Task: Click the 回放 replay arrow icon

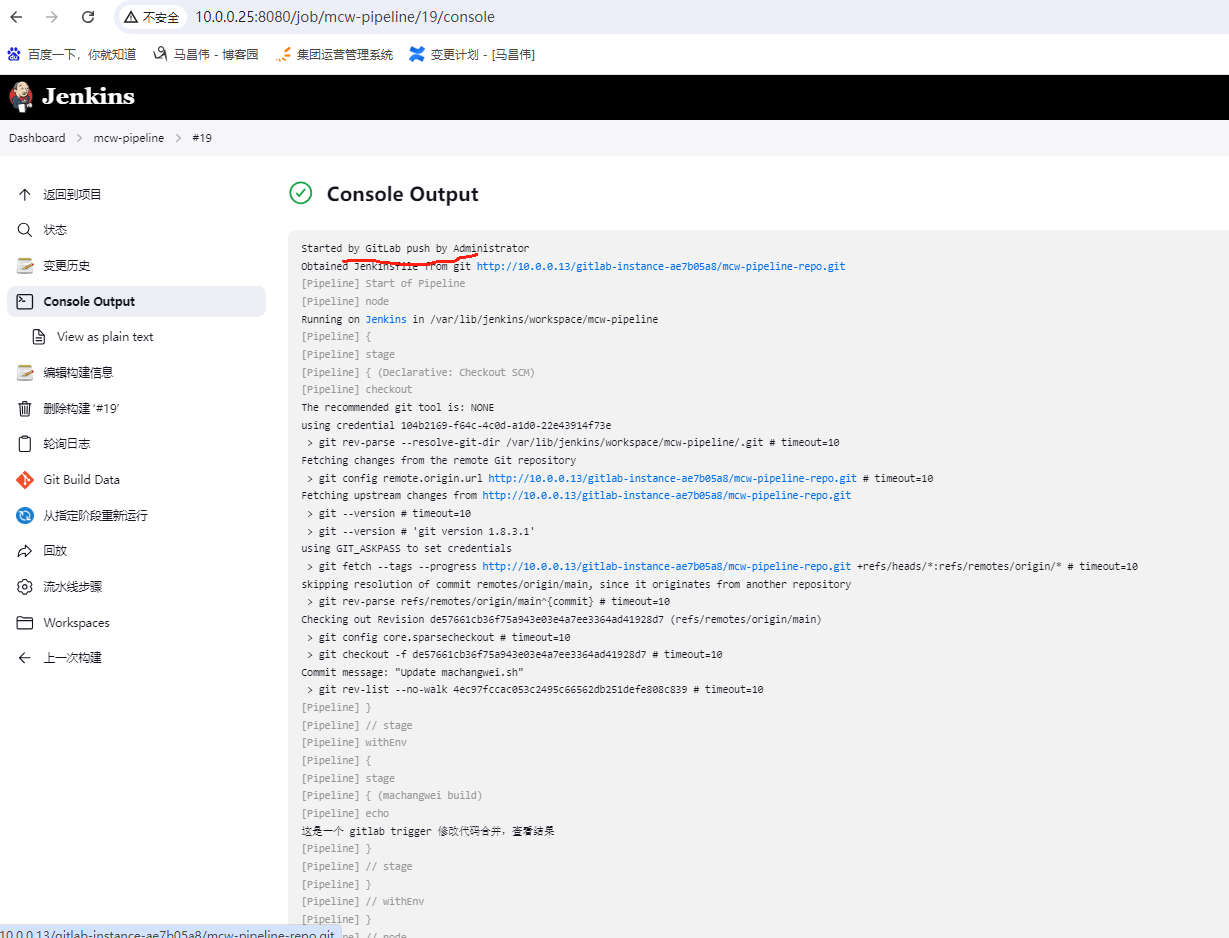Action: point(25,551)
